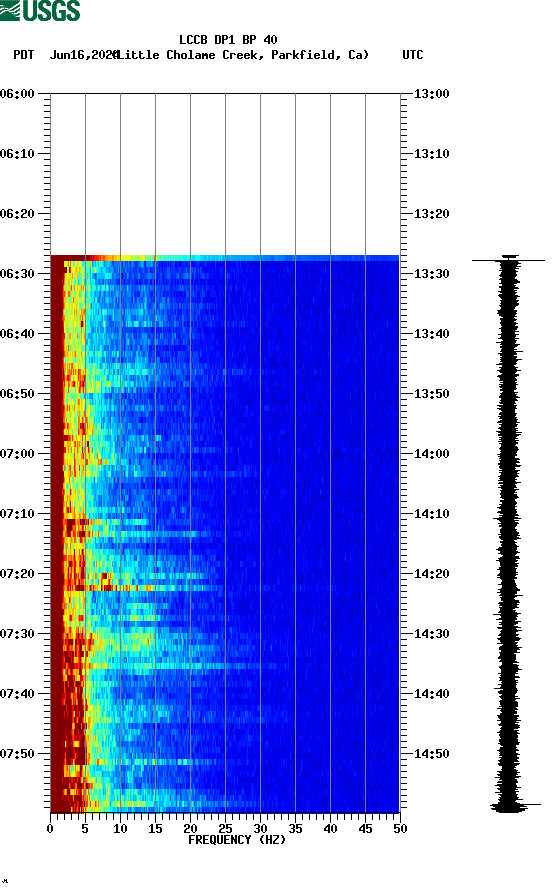Click the 07:00 PDT time label
This screenshot has height=892, width=552.
17,453
